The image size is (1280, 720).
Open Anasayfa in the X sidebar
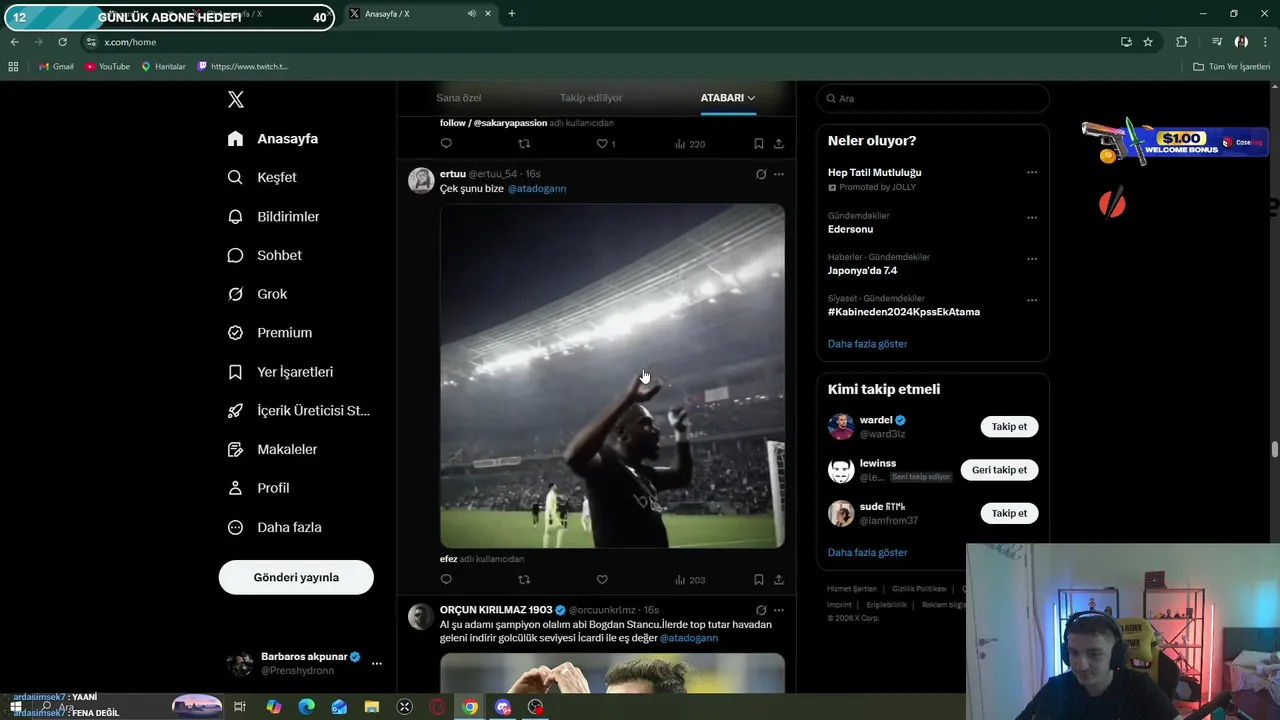pyautogui.click(x=272, y=139)
